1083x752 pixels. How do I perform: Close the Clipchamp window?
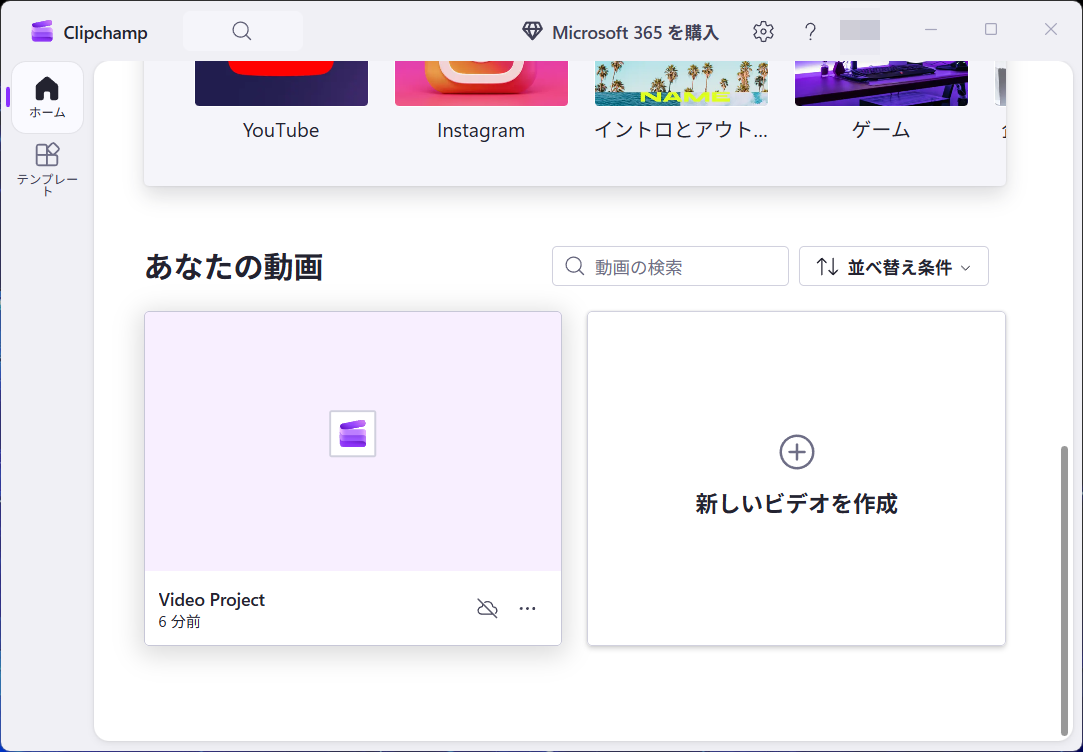point(1051,30)
